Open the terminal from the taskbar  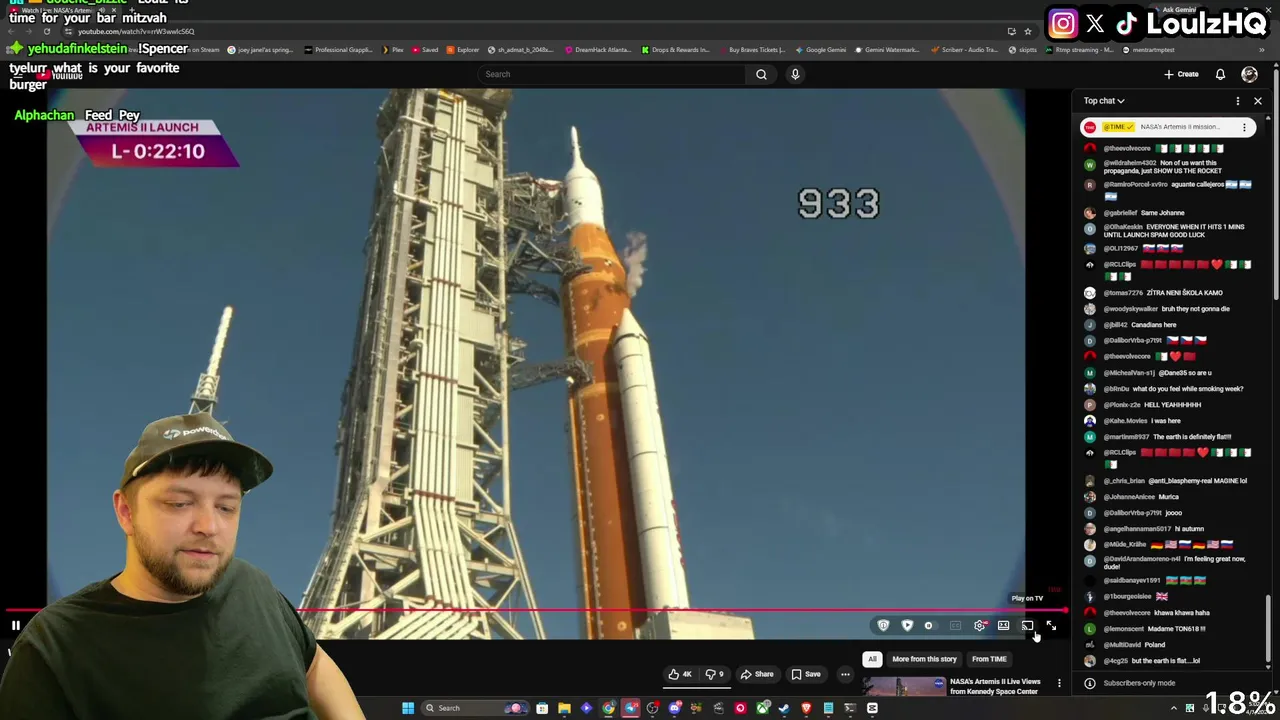pos(850,708)
